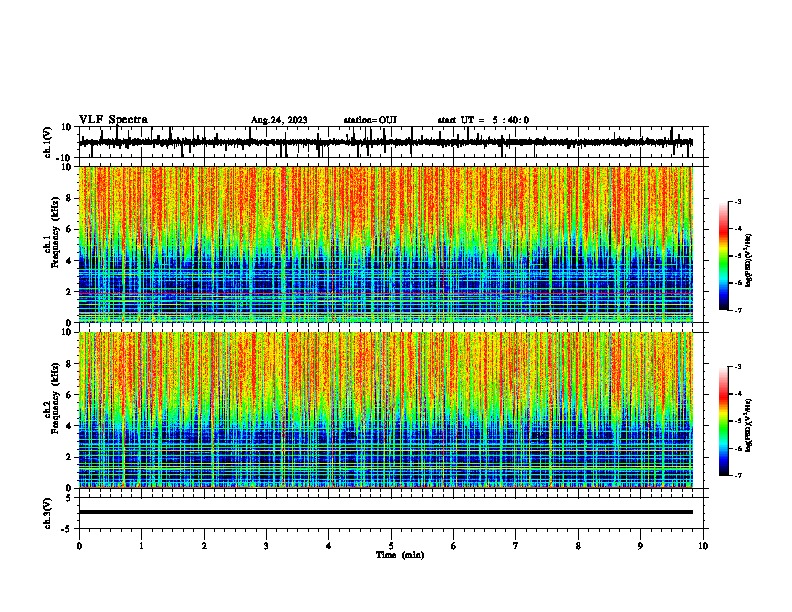This screenshot has width=792, height=612.
Task: Click the ch.3 flat voltage trace
Action: click(x=386, y=512)
